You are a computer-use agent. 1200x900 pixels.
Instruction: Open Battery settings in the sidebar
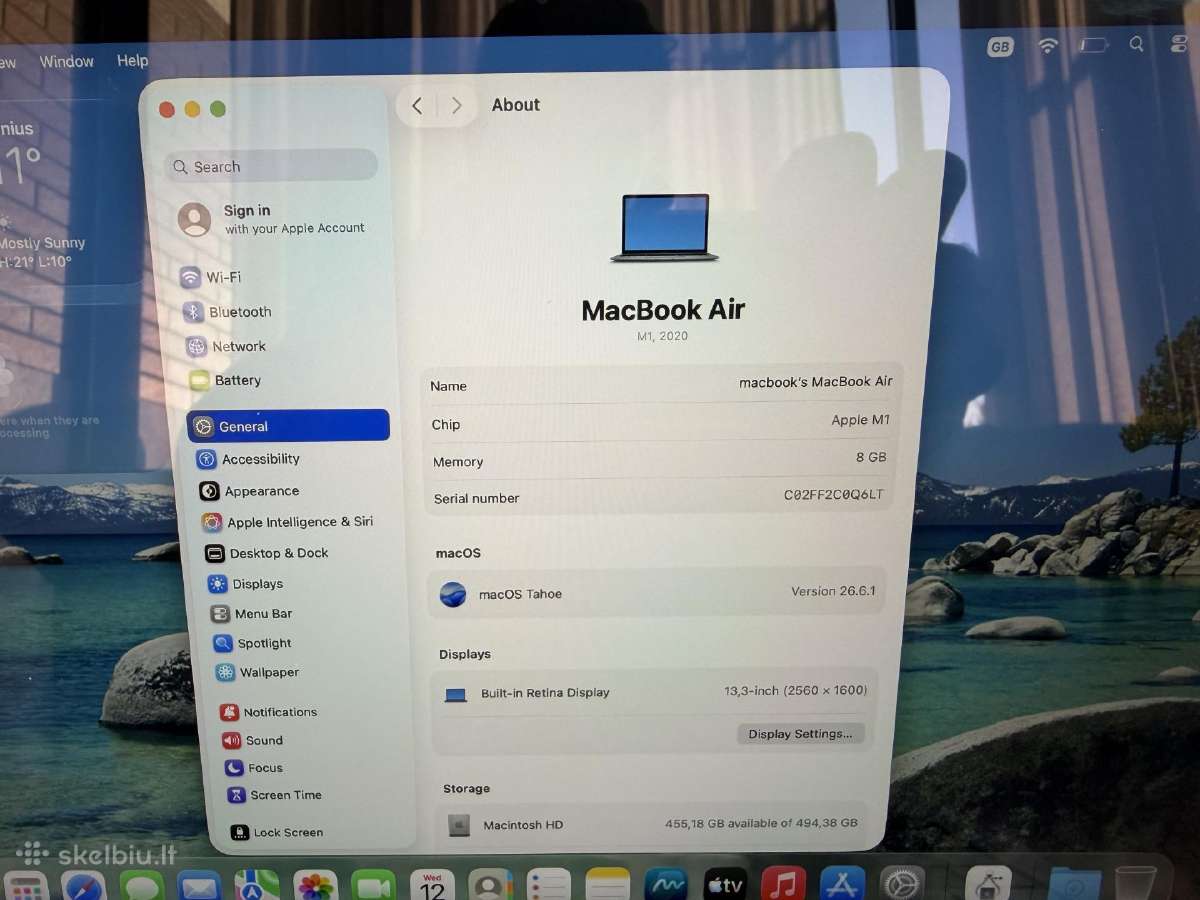point(226,380)
